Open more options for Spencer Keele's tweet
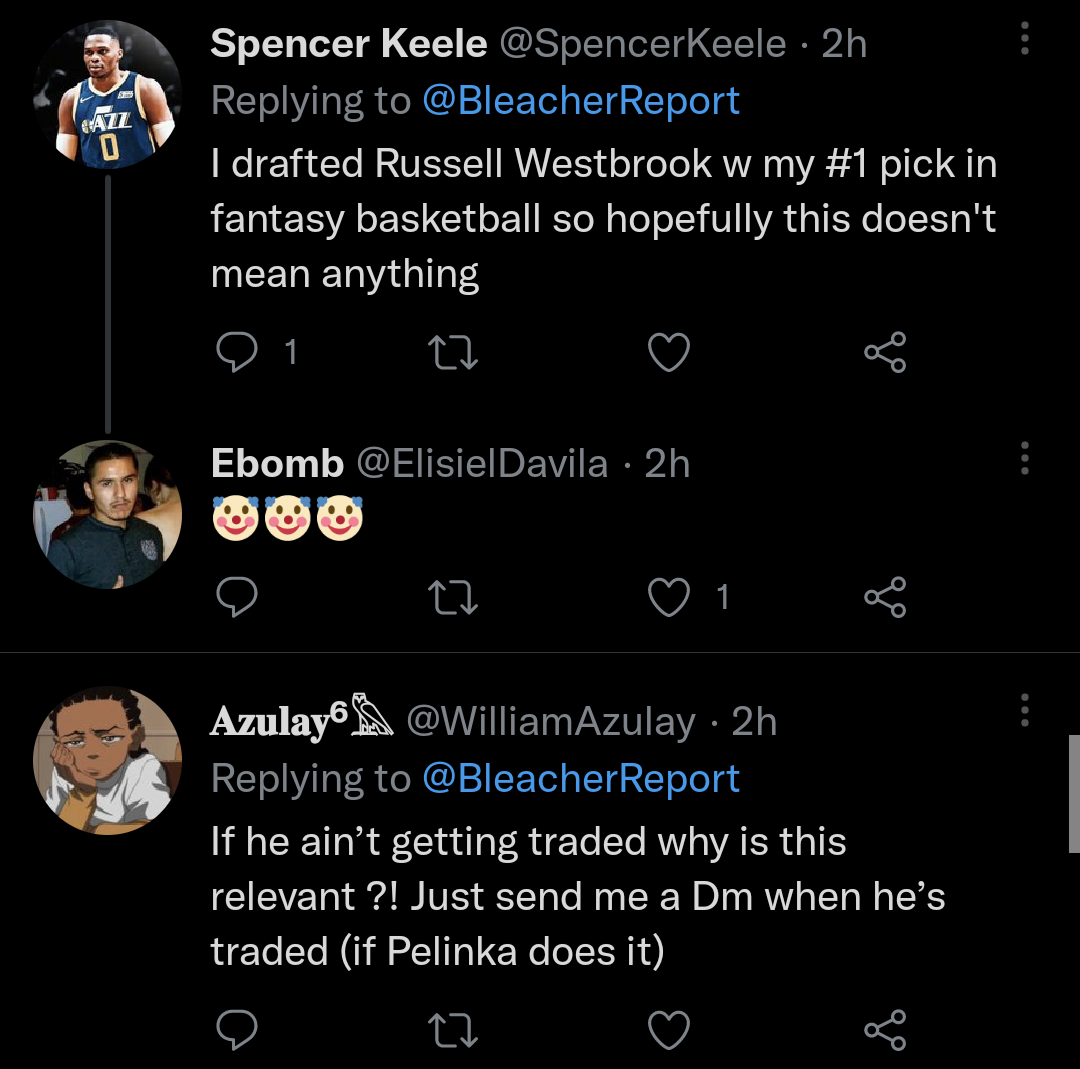The height and width of the screenshot is (1069, 1080). pyautogui.click(x=1024, y=38)
